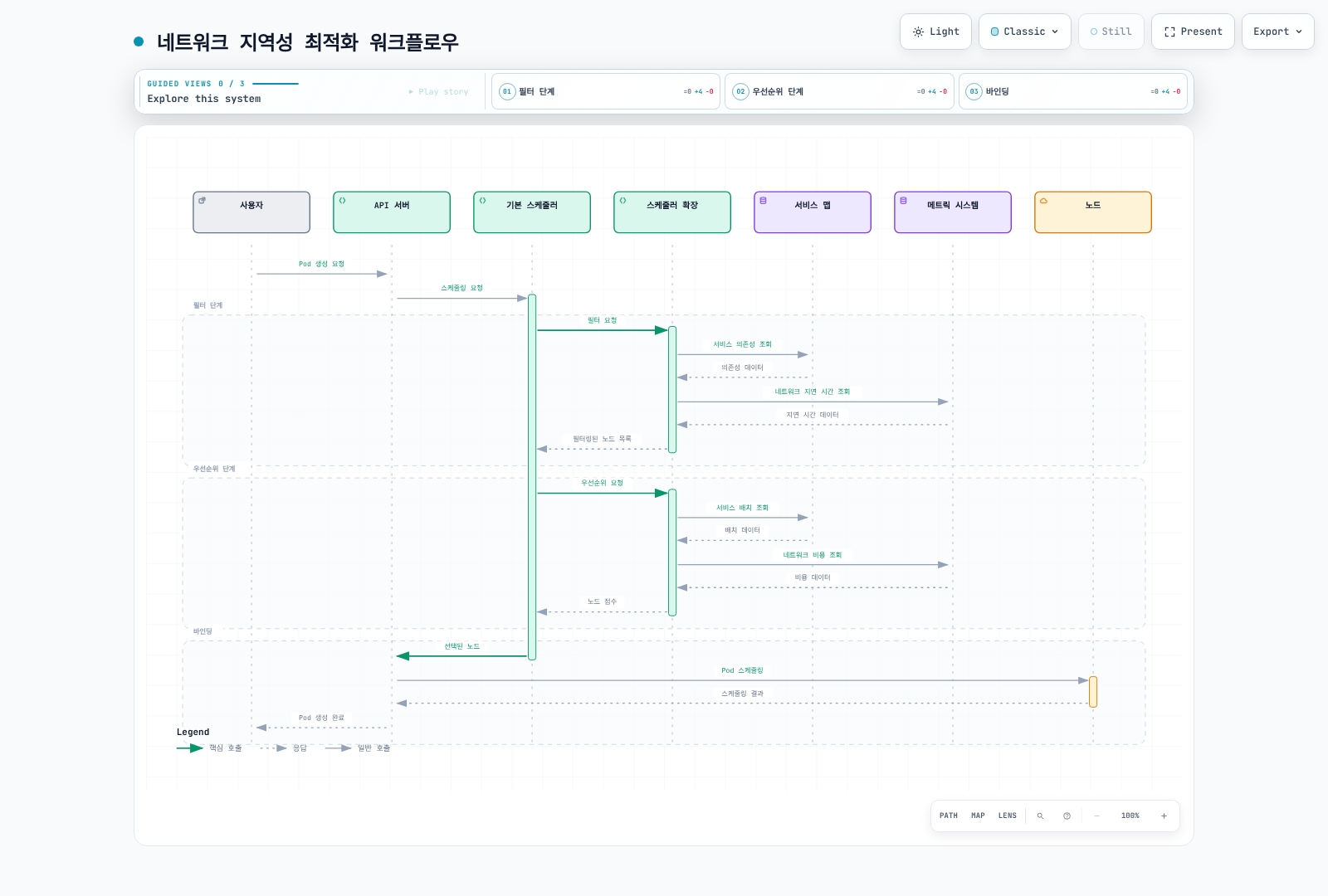Click the 응답 legend entry
This screenshot has width=1328, height=896.
click(283, 748)
